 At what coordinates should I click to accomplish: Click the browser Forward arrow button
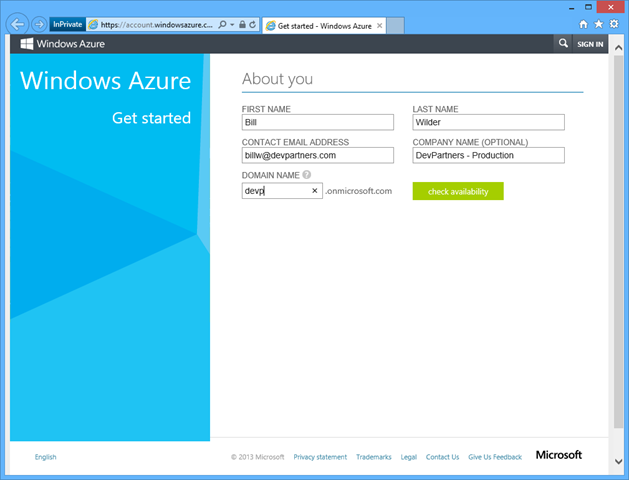39,23
